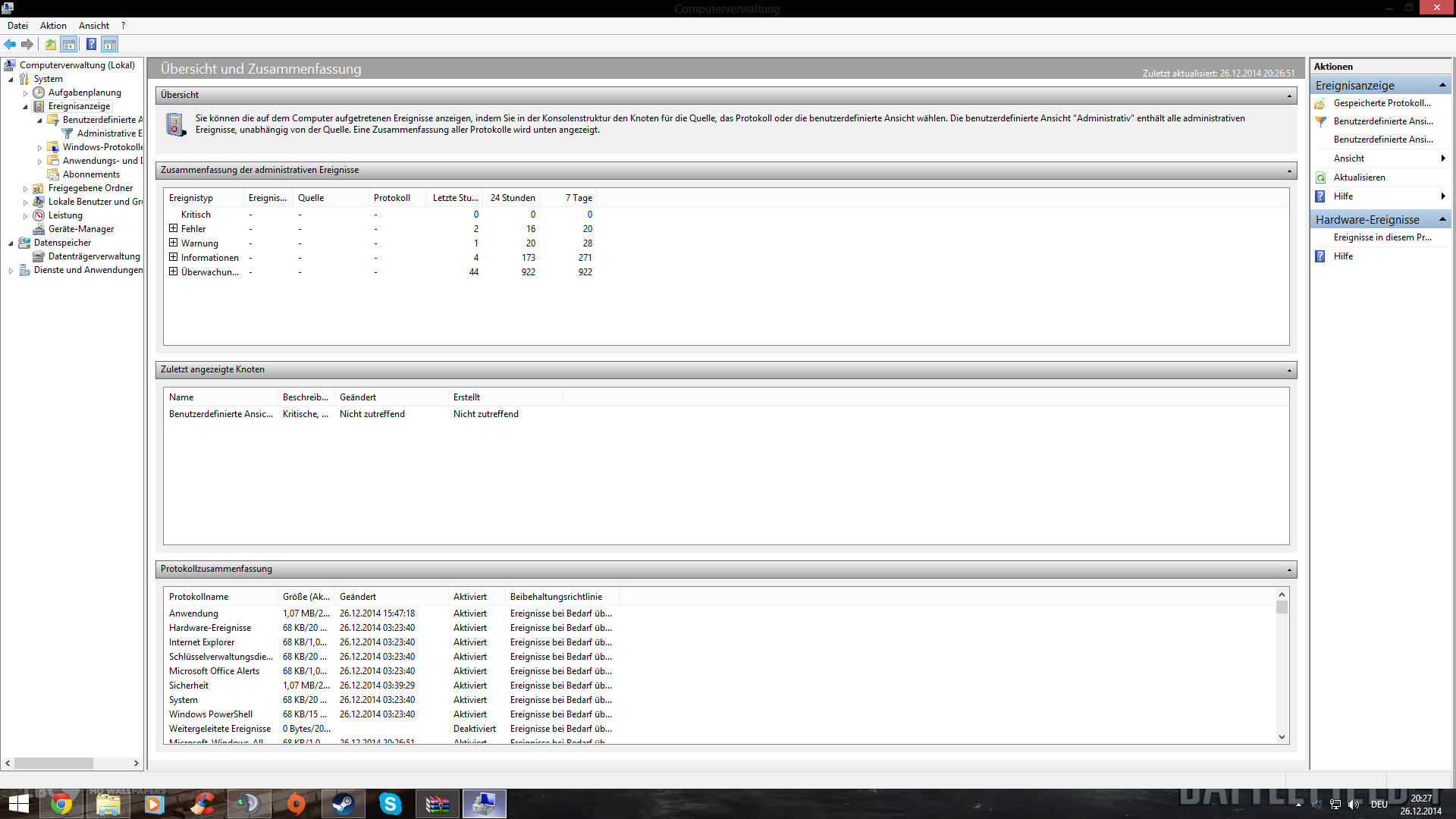Viewport: 1456px width, 819px height.
Task: Select Datenträgerverwaltung in the console tree
Action: click(94, 256)
